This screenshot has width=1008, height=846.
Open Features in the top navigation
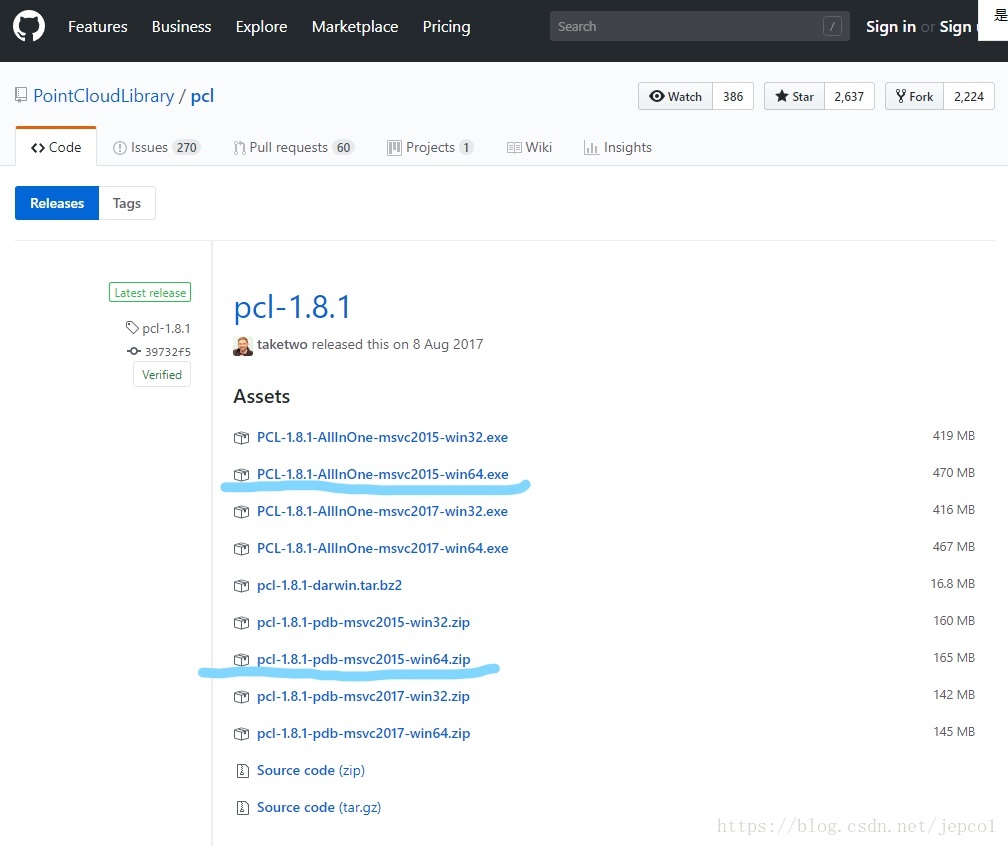click(x=98, y=26)
